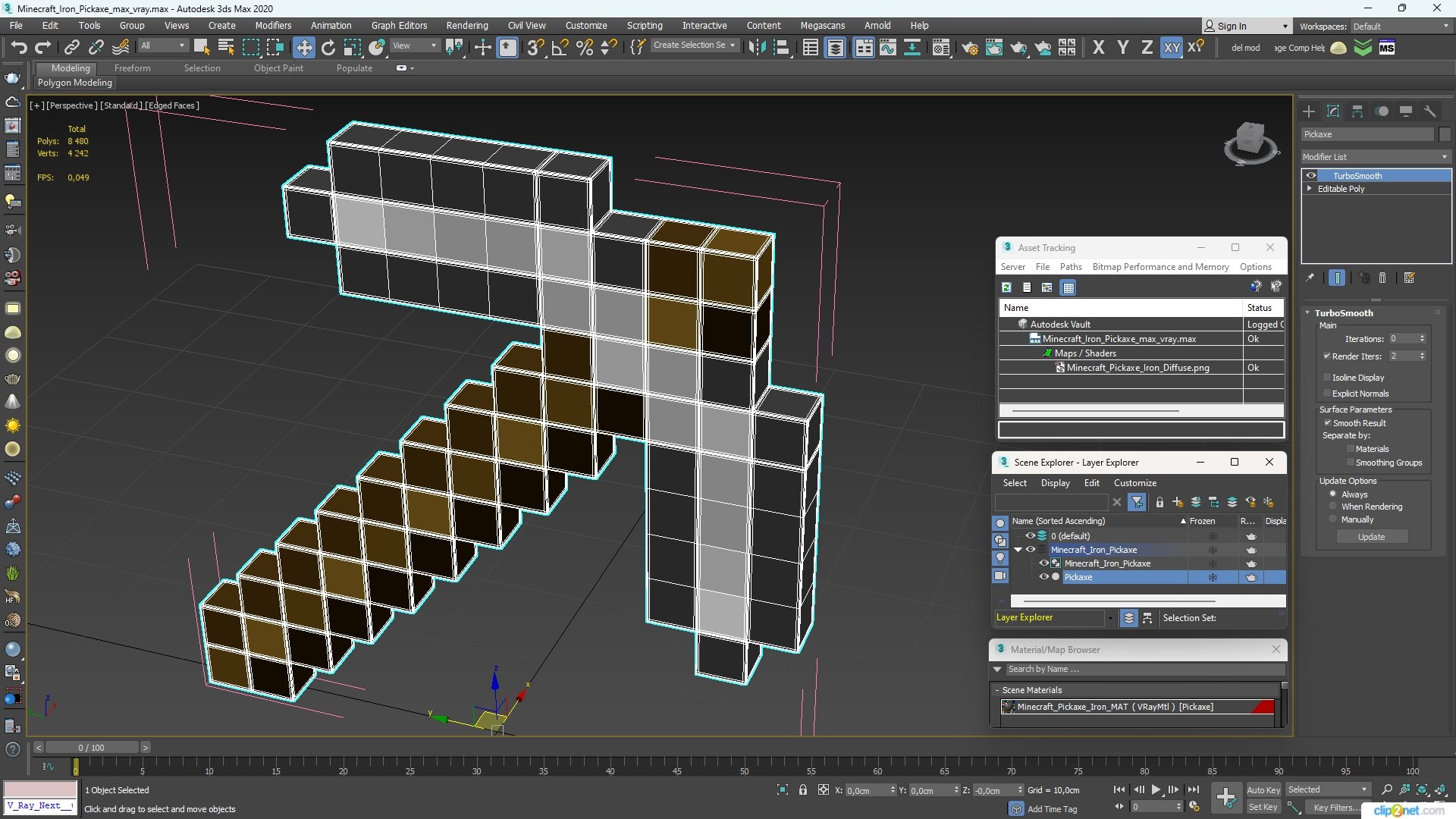
Task: Click the Update button
Action: click(x=1371, y=537)
